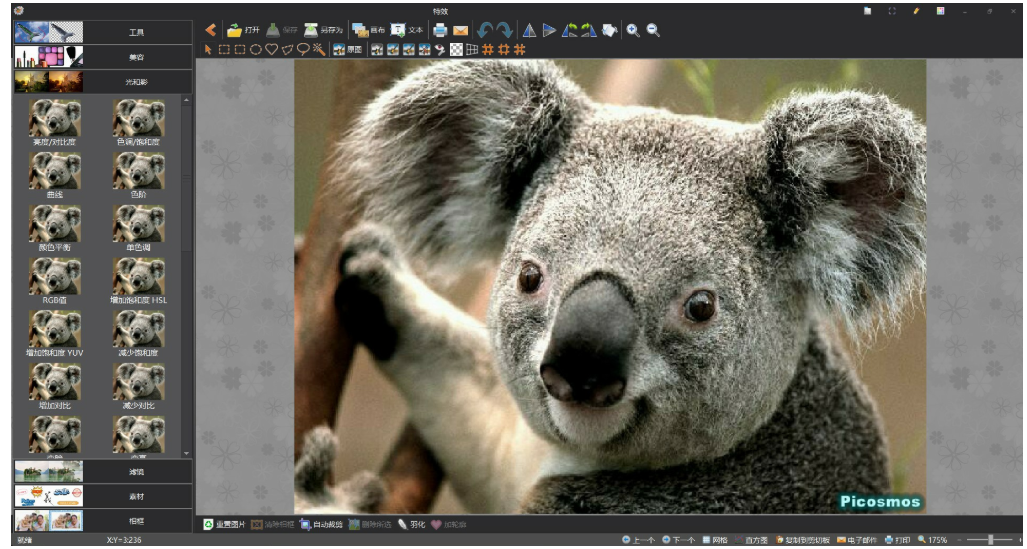
Task: Expand the 美容 beauty category
Action: (136, 57)
